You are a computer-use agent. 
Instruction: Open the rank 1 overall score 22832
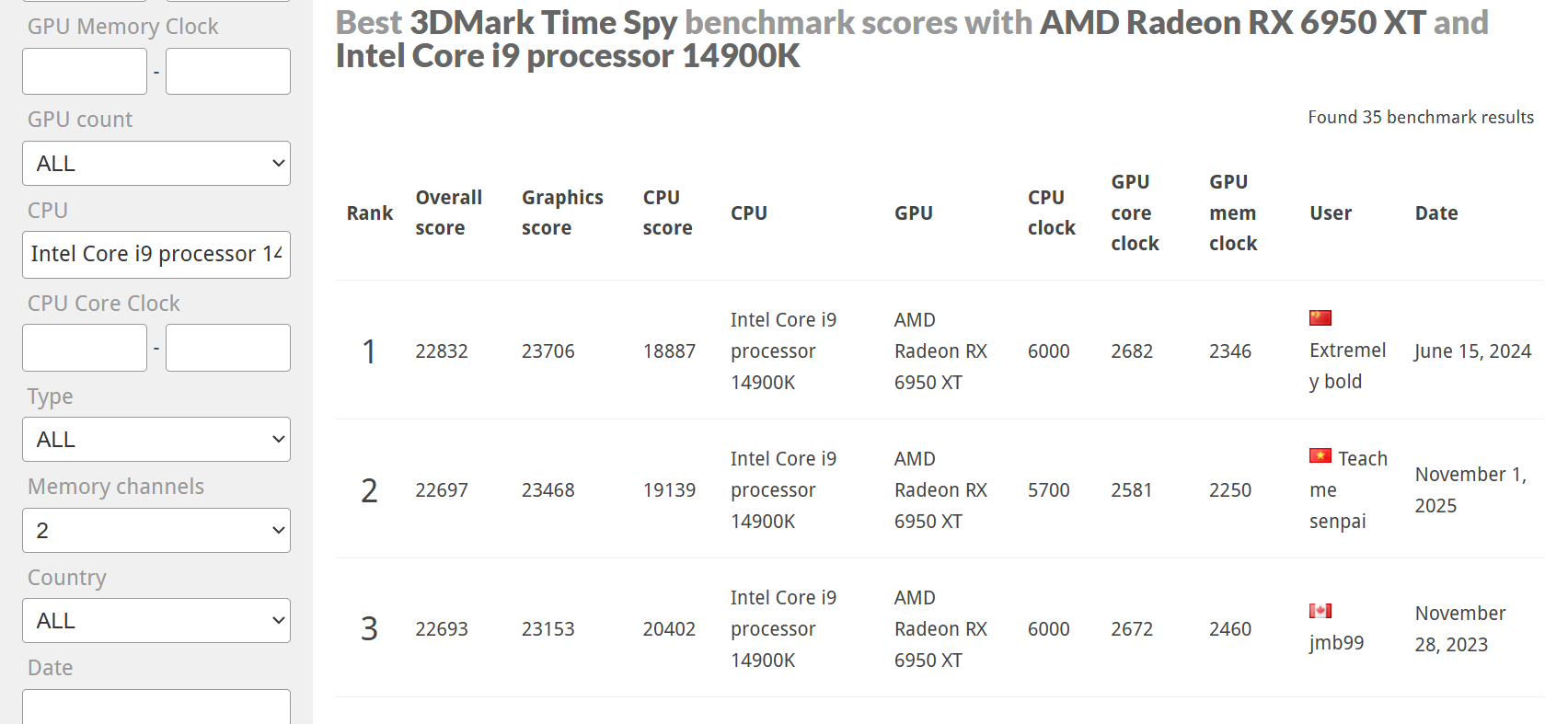[442, 351]
